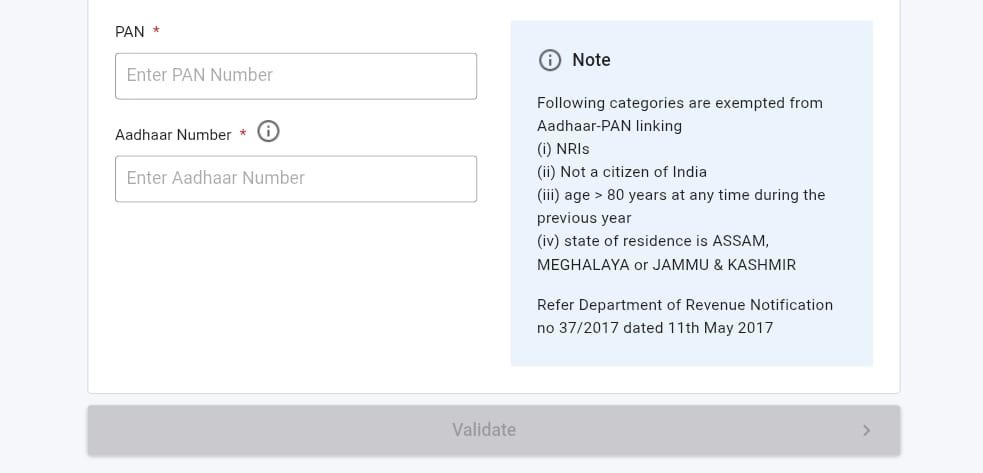Click the "(iii) age > 80 years" line
983x473 pixels.
(680, 195)
